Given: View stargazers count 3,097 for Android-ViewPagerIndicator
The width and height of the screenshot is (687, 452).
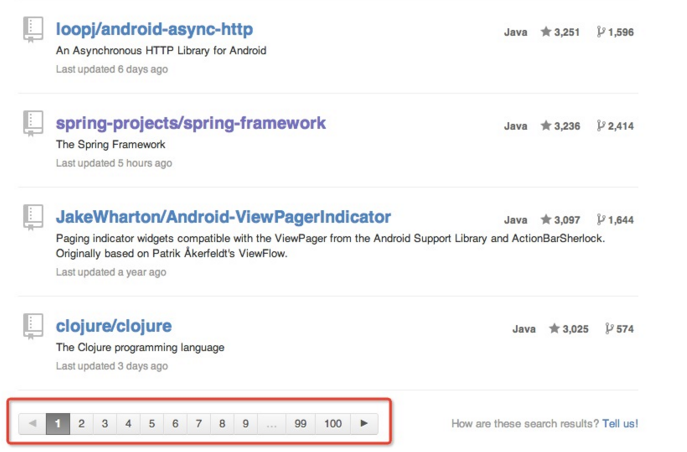Looking at the screenshot, I should [560, 220].
